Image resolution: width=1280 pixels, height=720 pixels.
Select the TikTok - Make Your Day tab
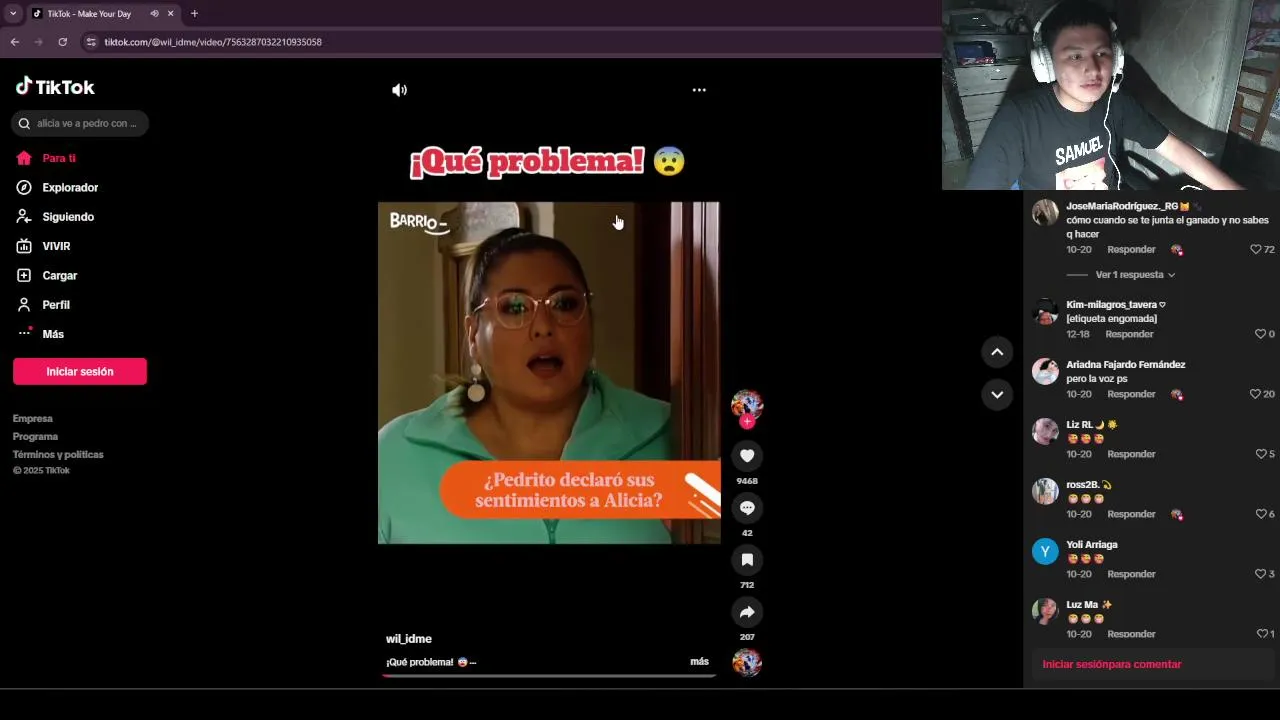point(103,14)
